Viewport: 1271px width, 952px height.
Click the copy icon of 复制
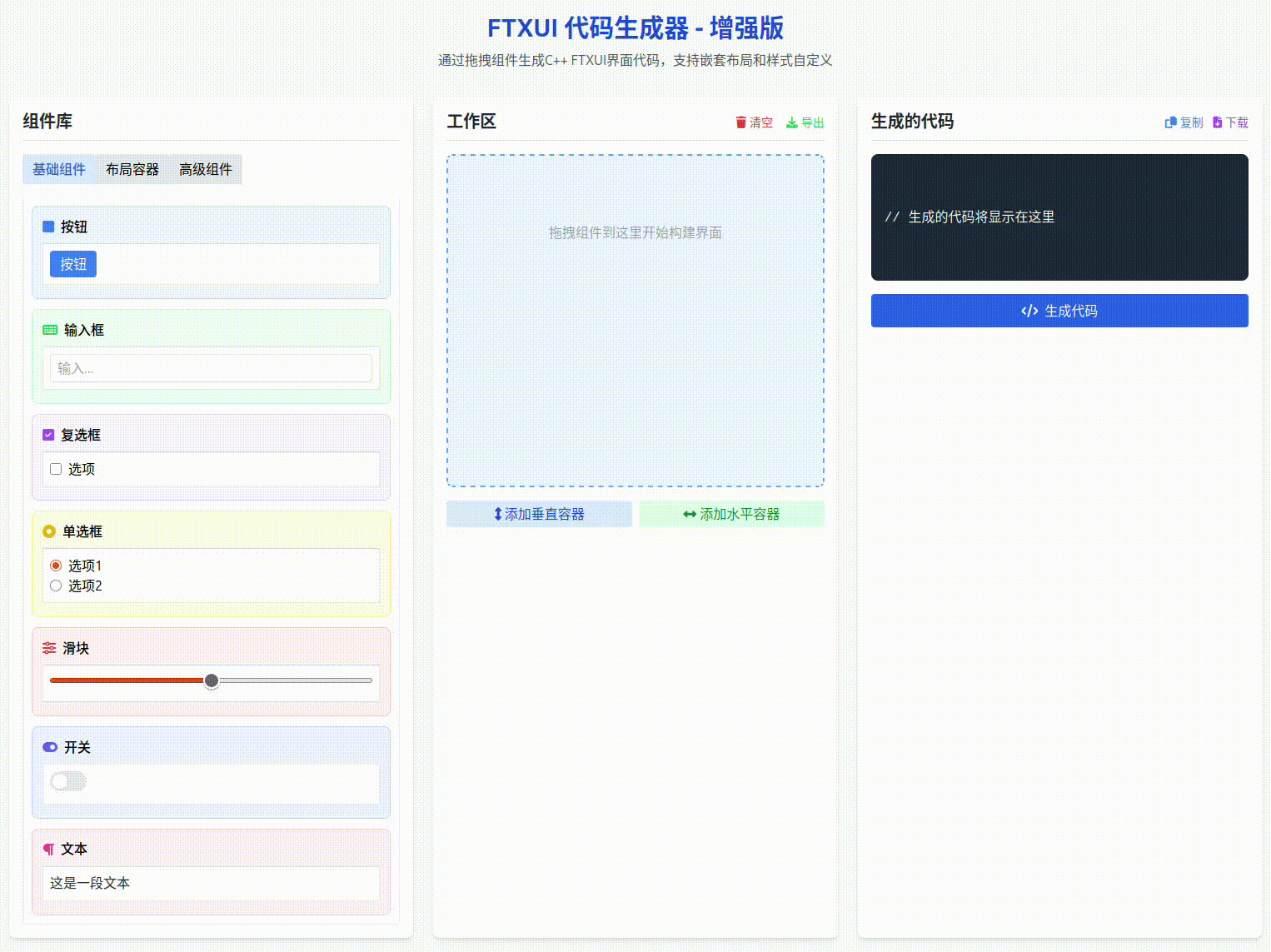1170,122
